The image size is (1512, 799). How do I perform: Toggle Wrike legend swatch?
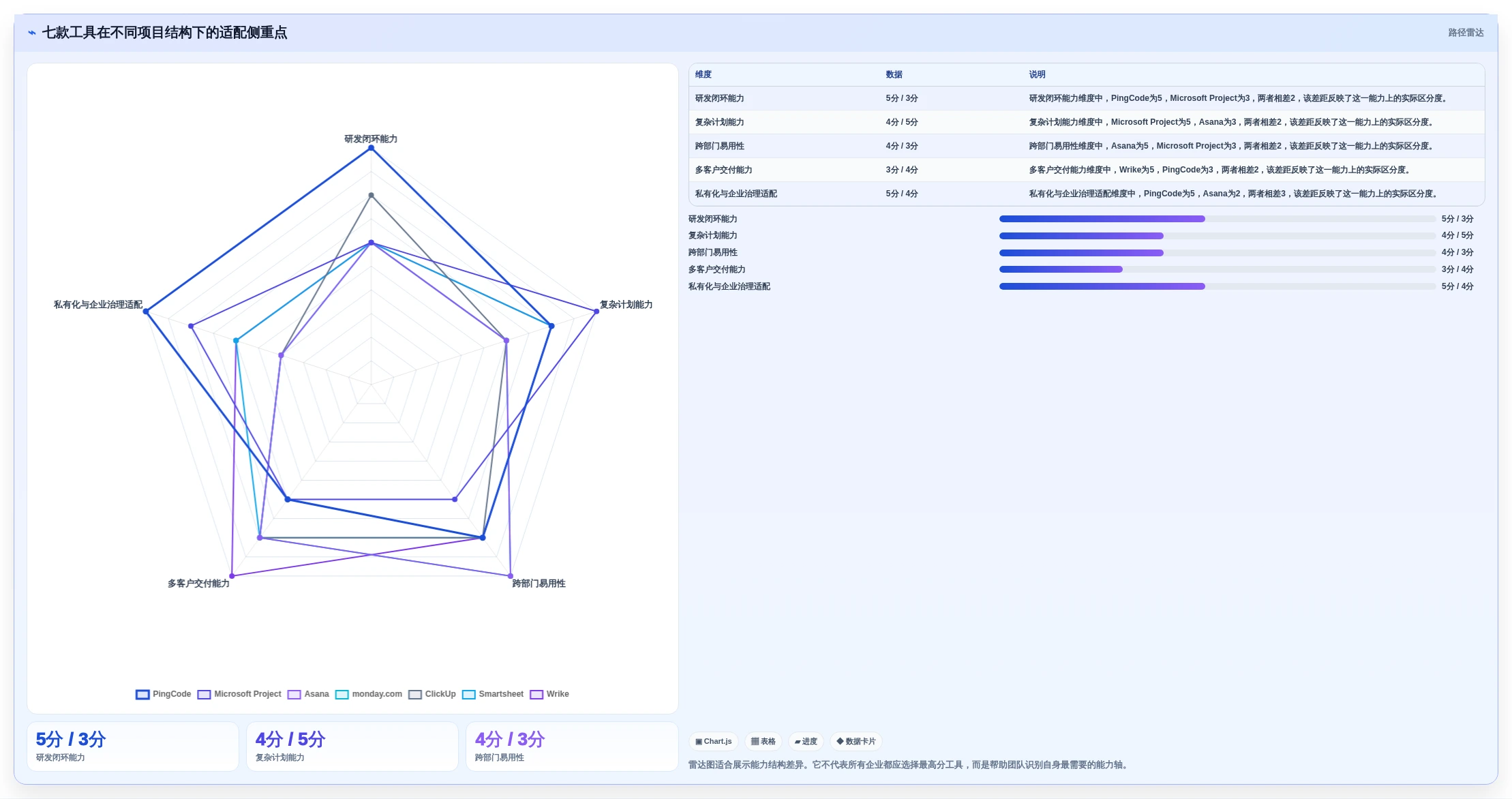(536, 695)
